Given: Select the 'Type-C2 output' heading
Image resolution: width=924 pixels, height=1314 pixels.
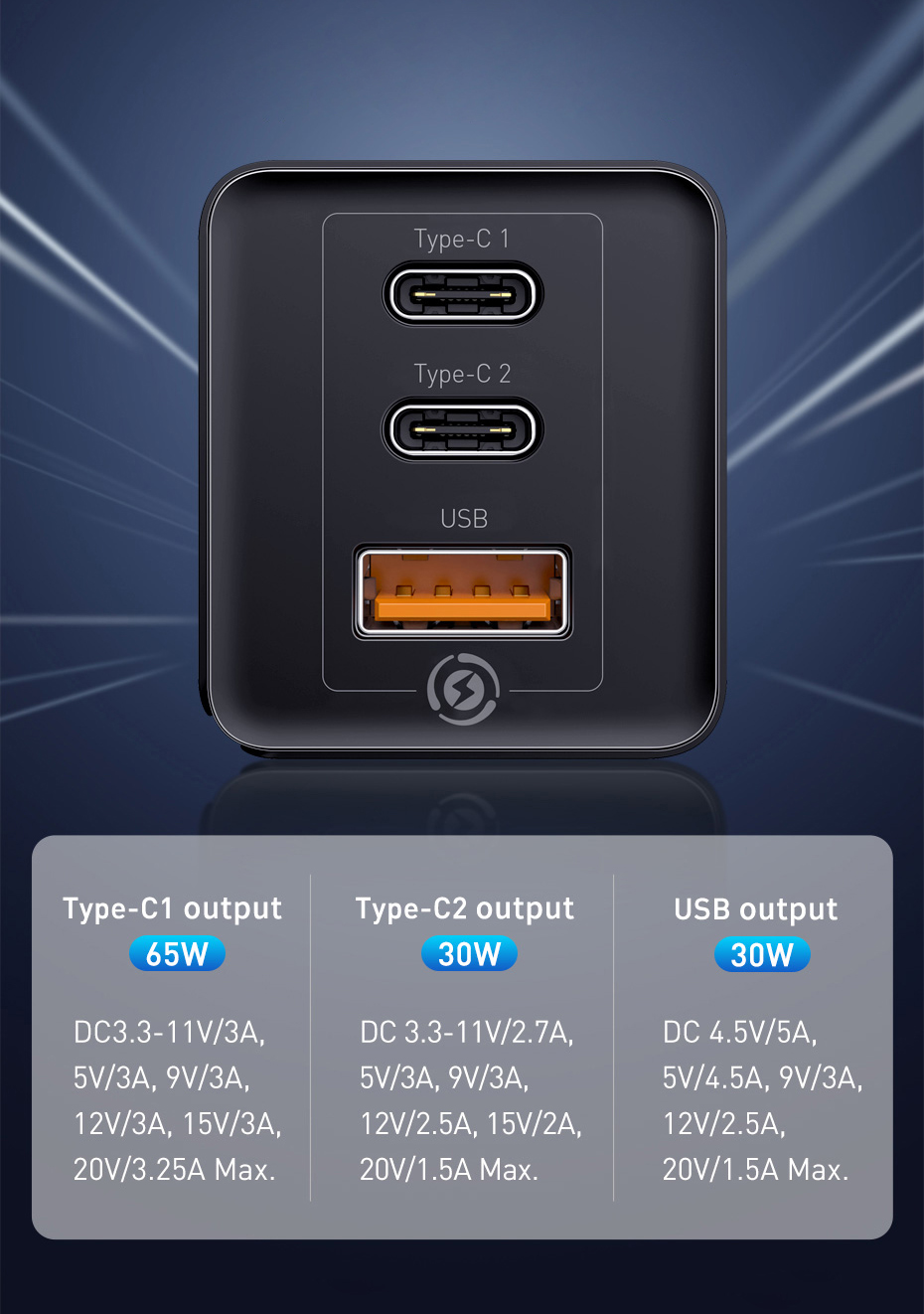Looking at the screenshot, I should [x=465, y=908].
